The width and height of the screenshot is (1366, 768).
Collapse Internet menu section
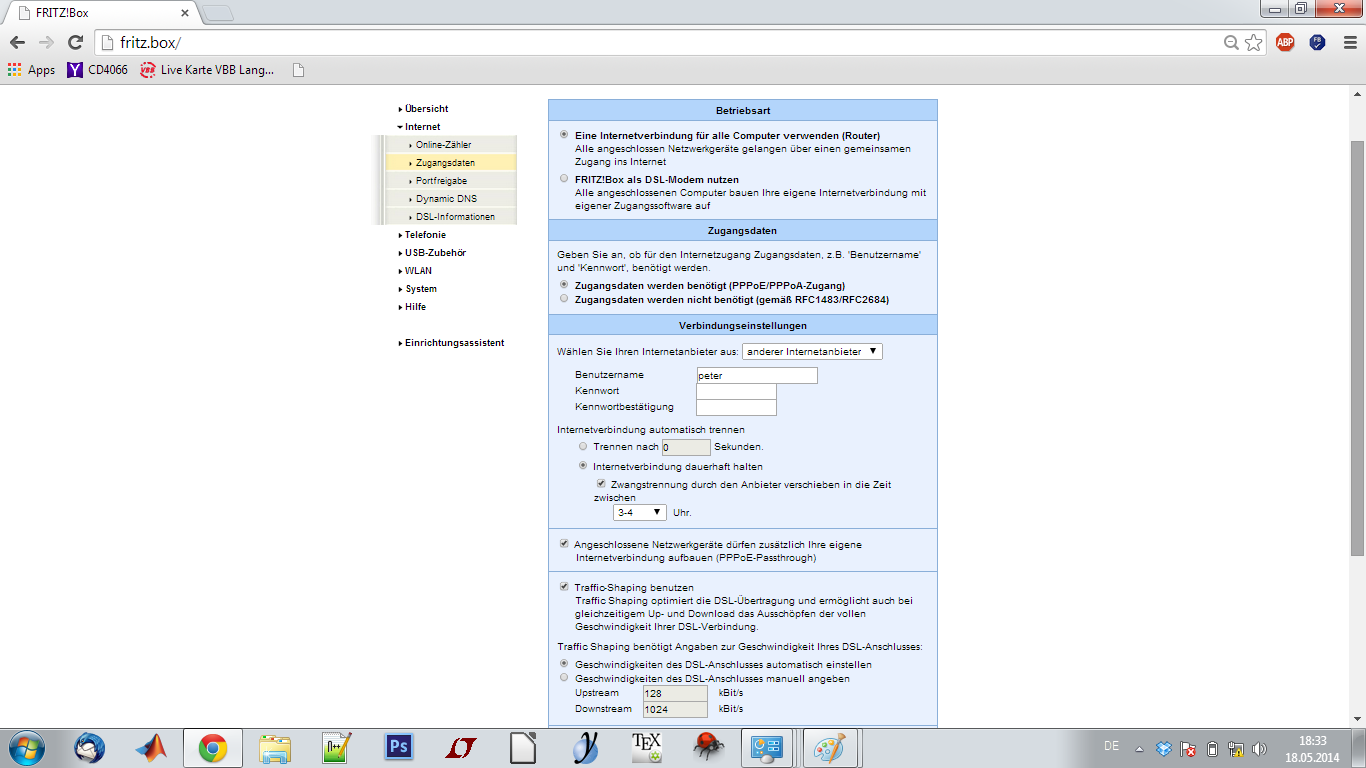(422, 127)
